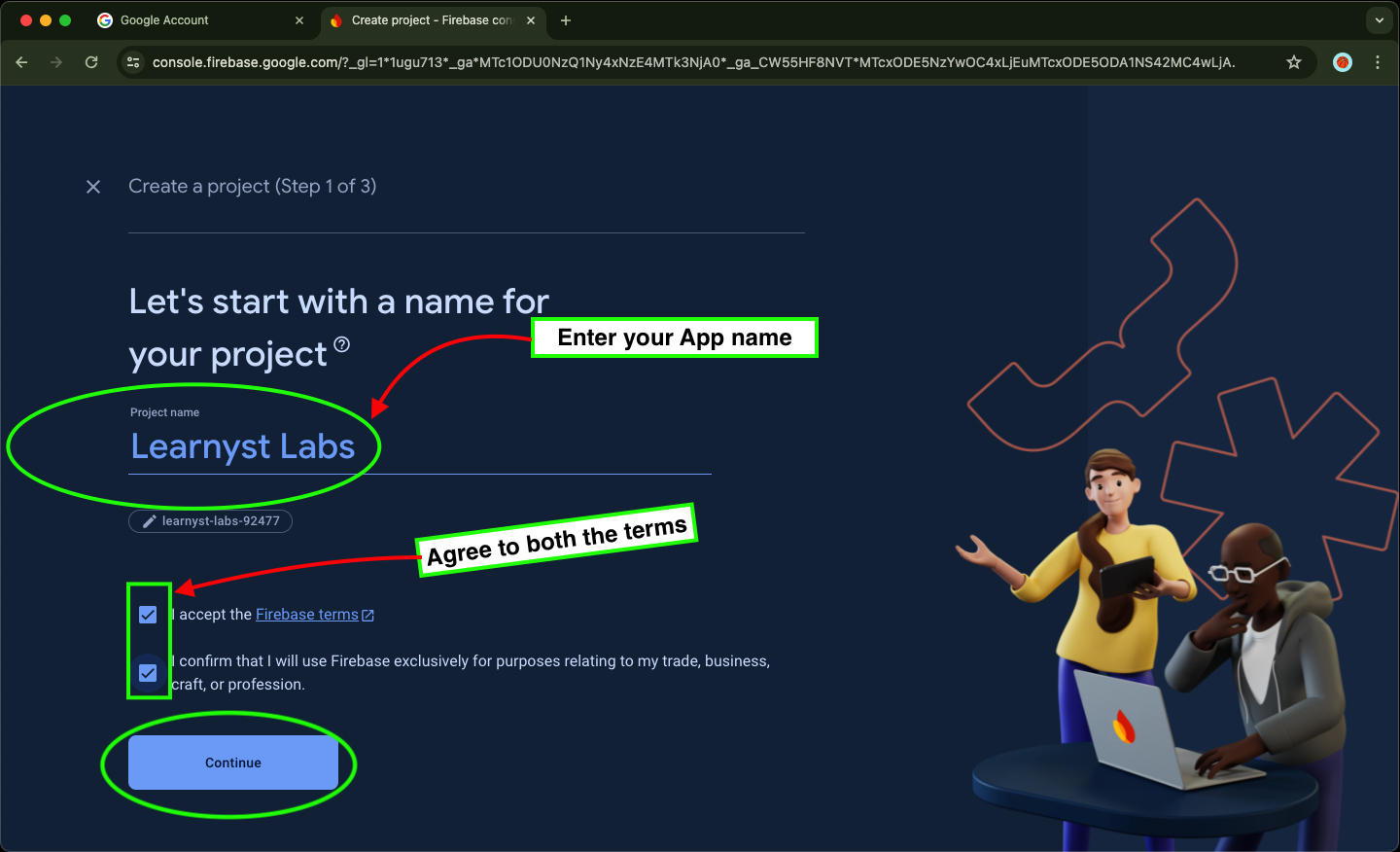Image resolution: width=1400 pixels, height=852 pixels.
Task: Select the Create project Firebase tab
Action: click(428, 19)
